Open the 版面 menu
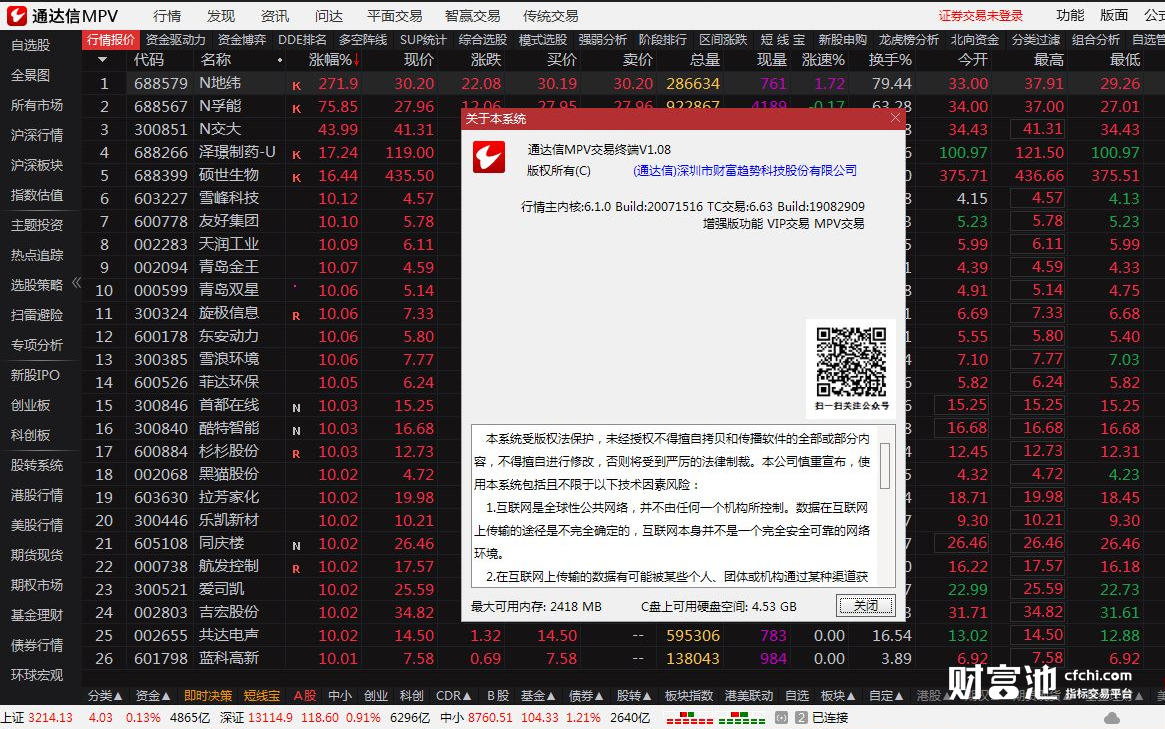The width and height of the screenshot is (1165, 729). [1114, 15]
